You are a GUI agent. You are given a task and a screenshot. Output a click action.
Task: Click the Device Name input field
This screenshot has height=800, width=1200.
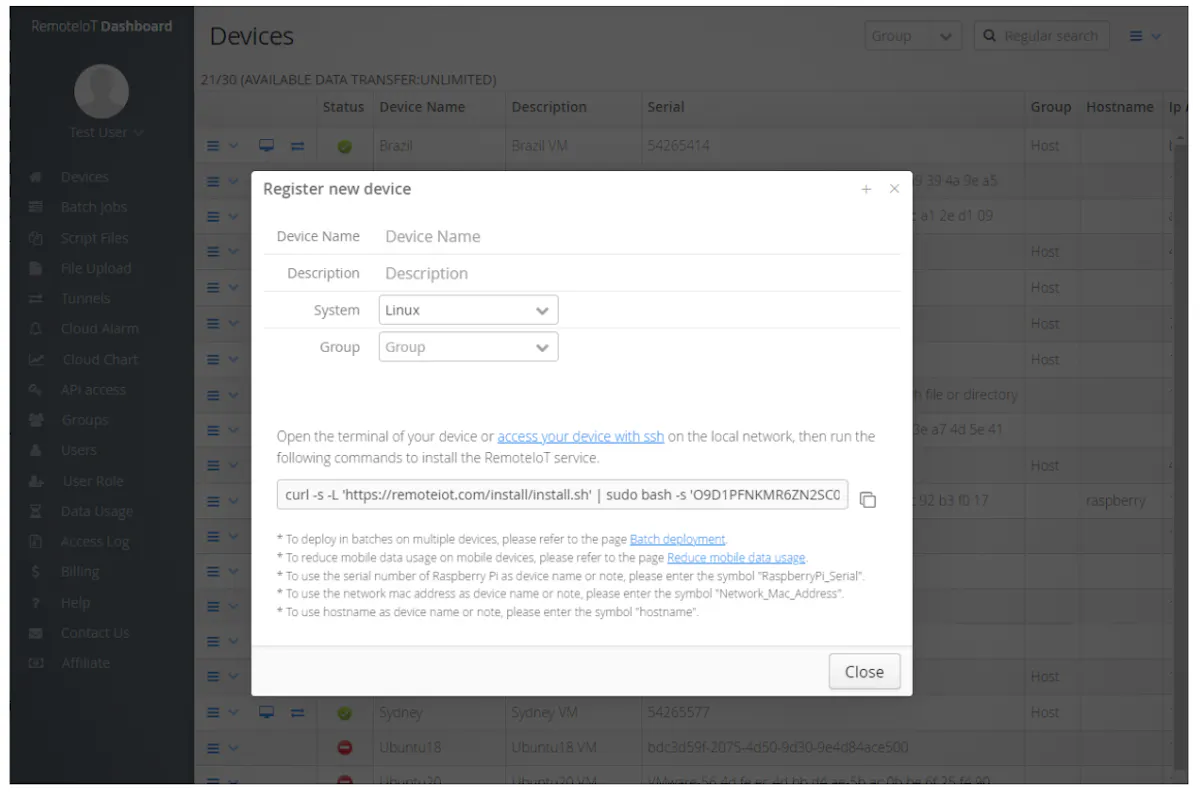[x=500, y=236]
